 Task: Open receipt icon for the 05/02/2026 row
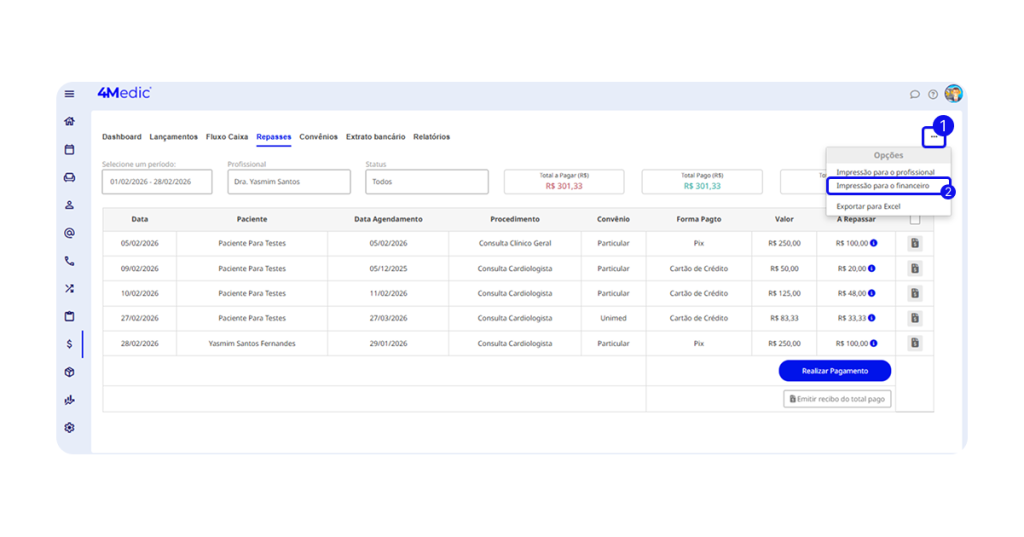click(914, 243)
